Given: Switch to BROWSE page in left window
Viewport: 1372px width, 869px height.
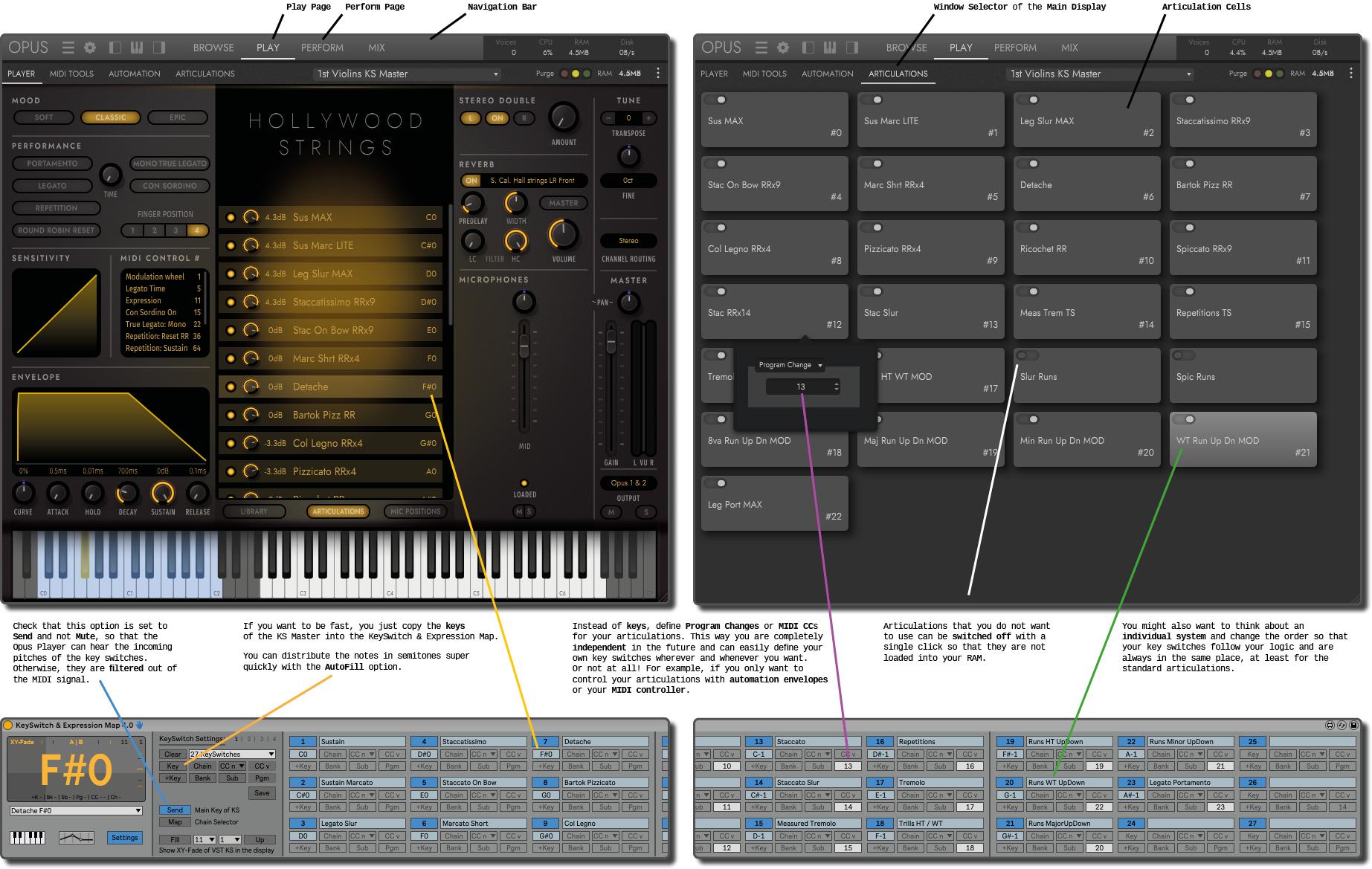Looking at the screenshot, I should [x=213, y=48].
